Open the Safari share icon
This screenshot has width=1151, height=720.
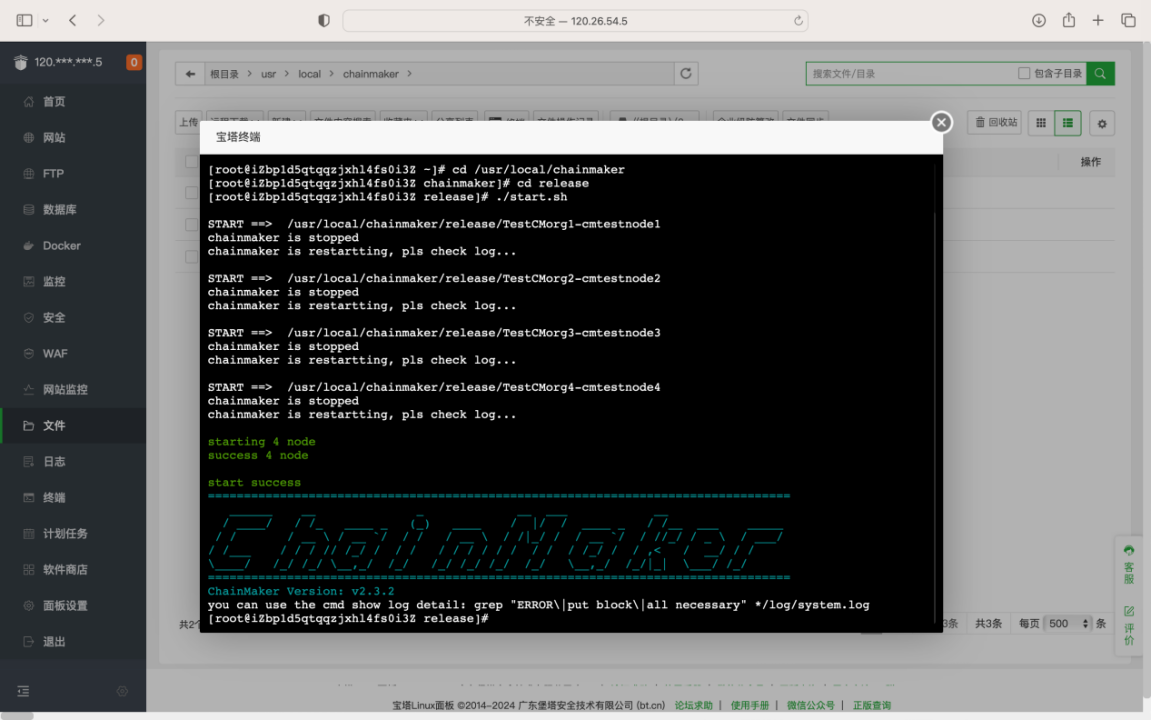[x=1069, y=21]
